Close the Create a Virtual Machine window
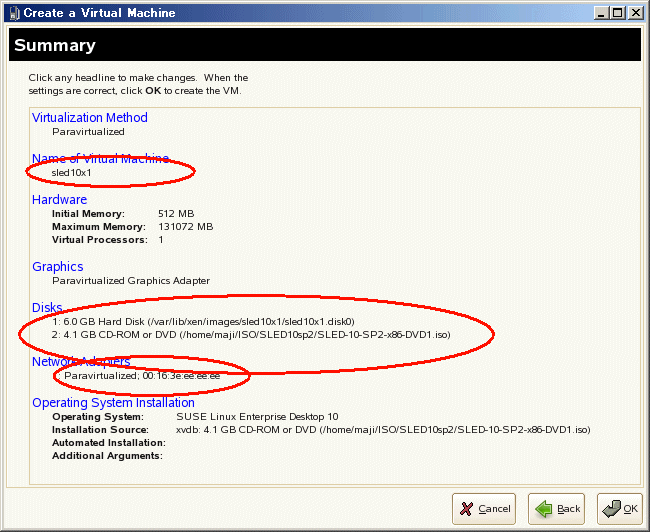Image resolution: width=650 pixels, height=532 pixels. click(x=635, y=13)
